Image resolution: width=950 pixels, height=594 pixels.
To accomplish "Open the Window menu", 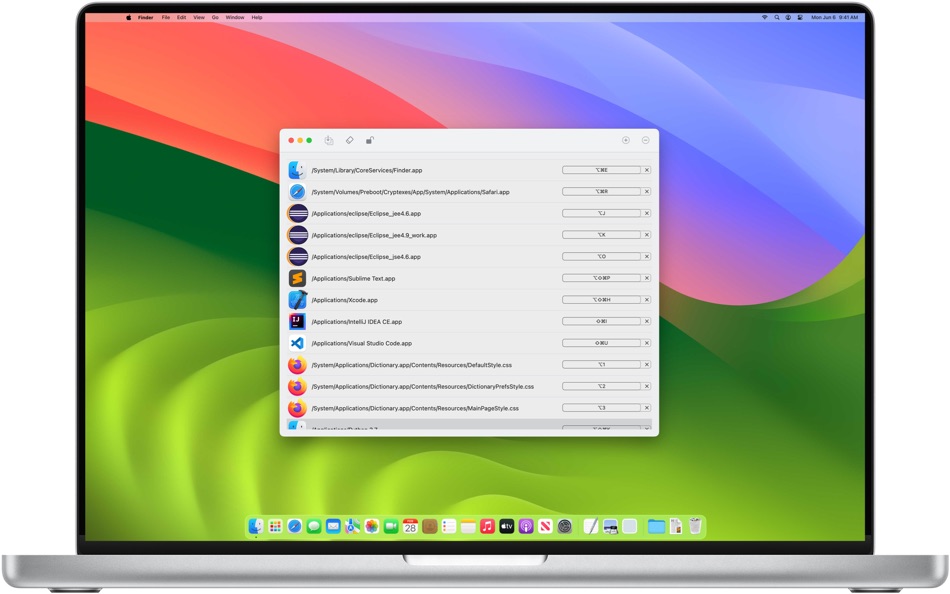I will 235,18.
